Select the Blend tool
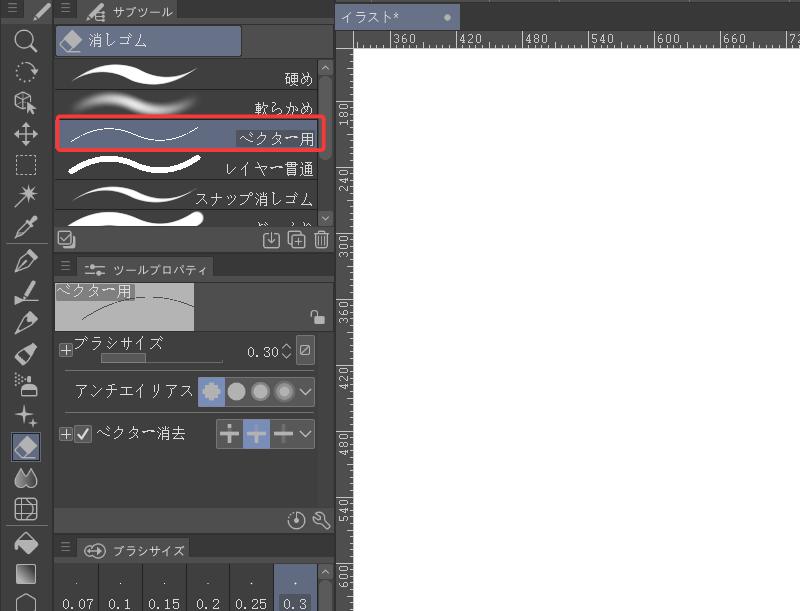Viewport: 800px width, 611px height. click(25, 479)
